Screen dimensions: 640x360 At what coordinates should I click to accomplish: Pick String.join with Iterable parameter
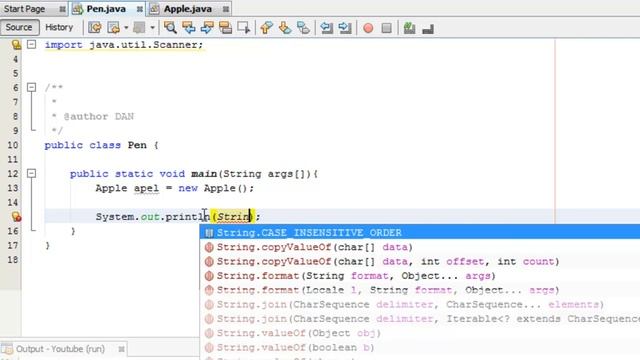[x=420, y=319]
